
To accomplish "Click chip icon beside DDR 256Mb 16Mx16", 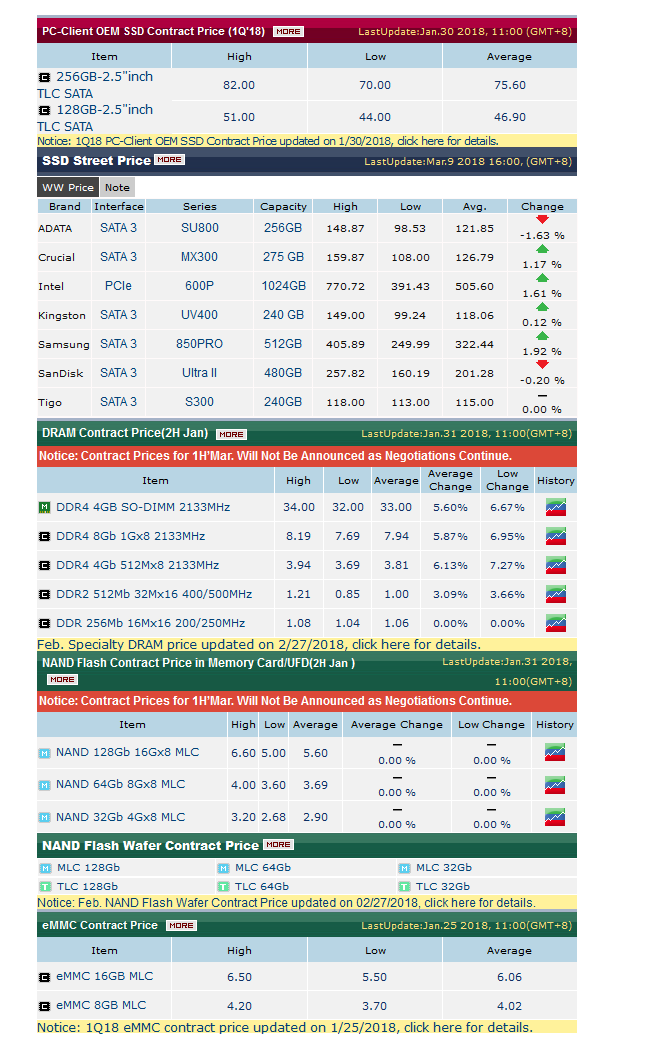I will coord(44,623).
